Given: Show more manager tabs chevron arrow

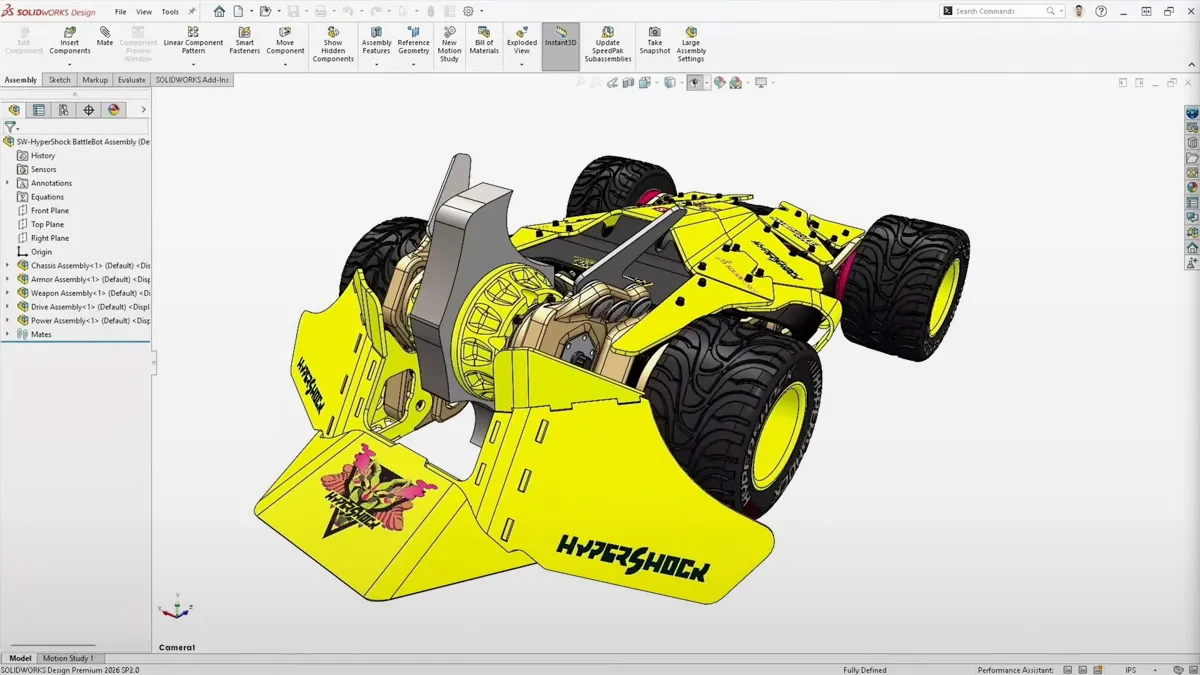Looking at the screenshot, I should pyautogui.click(x=143, y=110).
